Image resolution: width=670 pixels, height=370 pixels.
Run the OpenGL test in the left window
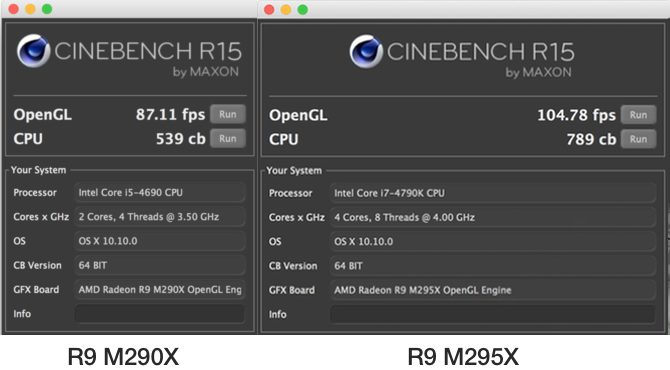(228, 115)
